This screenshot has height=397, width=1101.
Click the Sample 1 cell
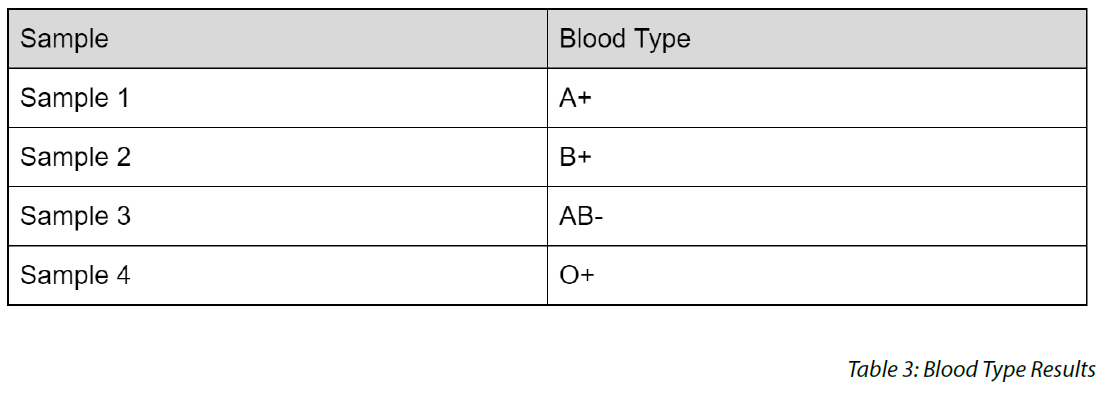(277, 98)
